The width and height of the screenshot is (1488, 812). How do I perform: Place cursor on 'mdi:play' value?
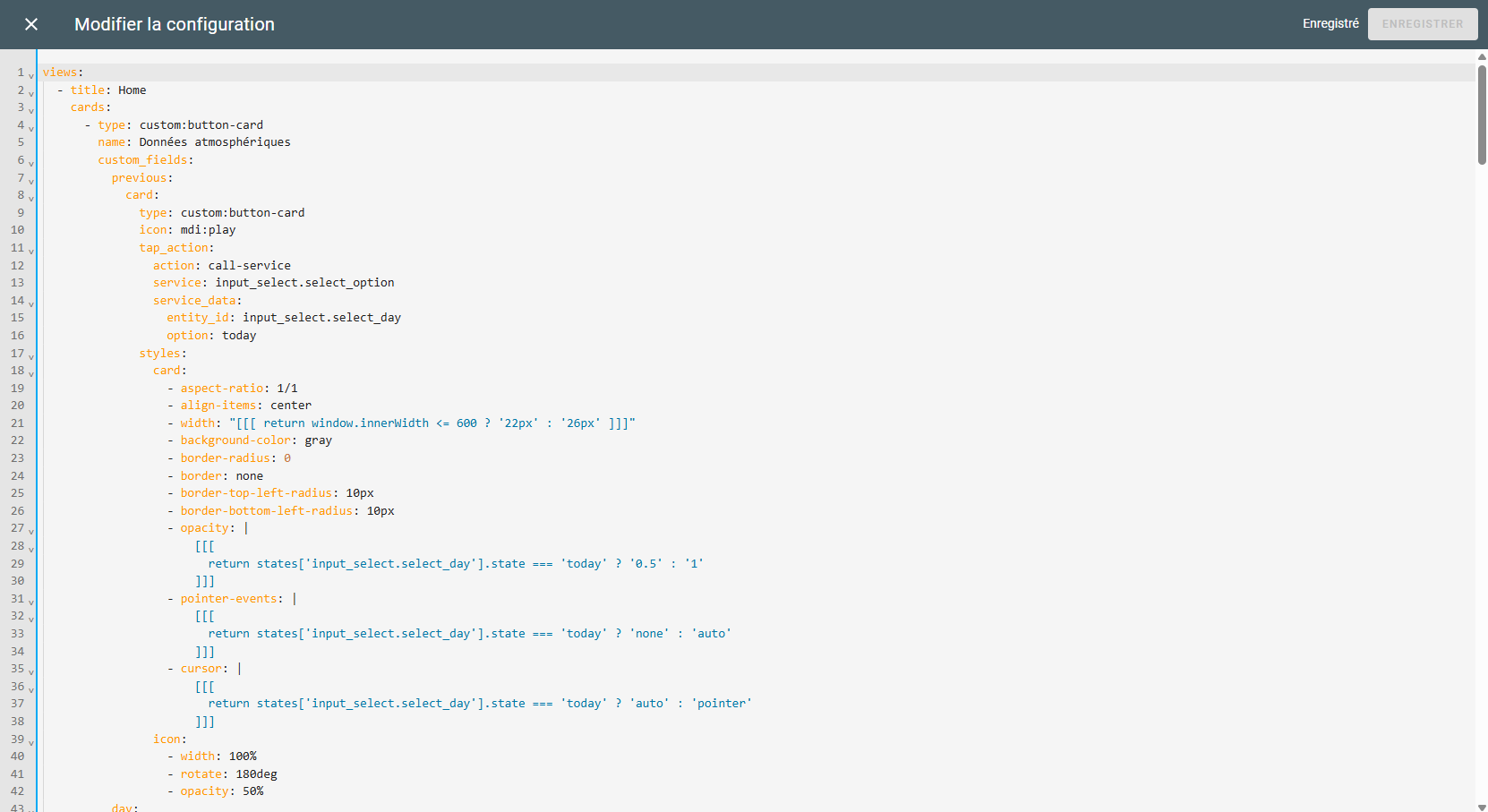click(x=209, y=230)
